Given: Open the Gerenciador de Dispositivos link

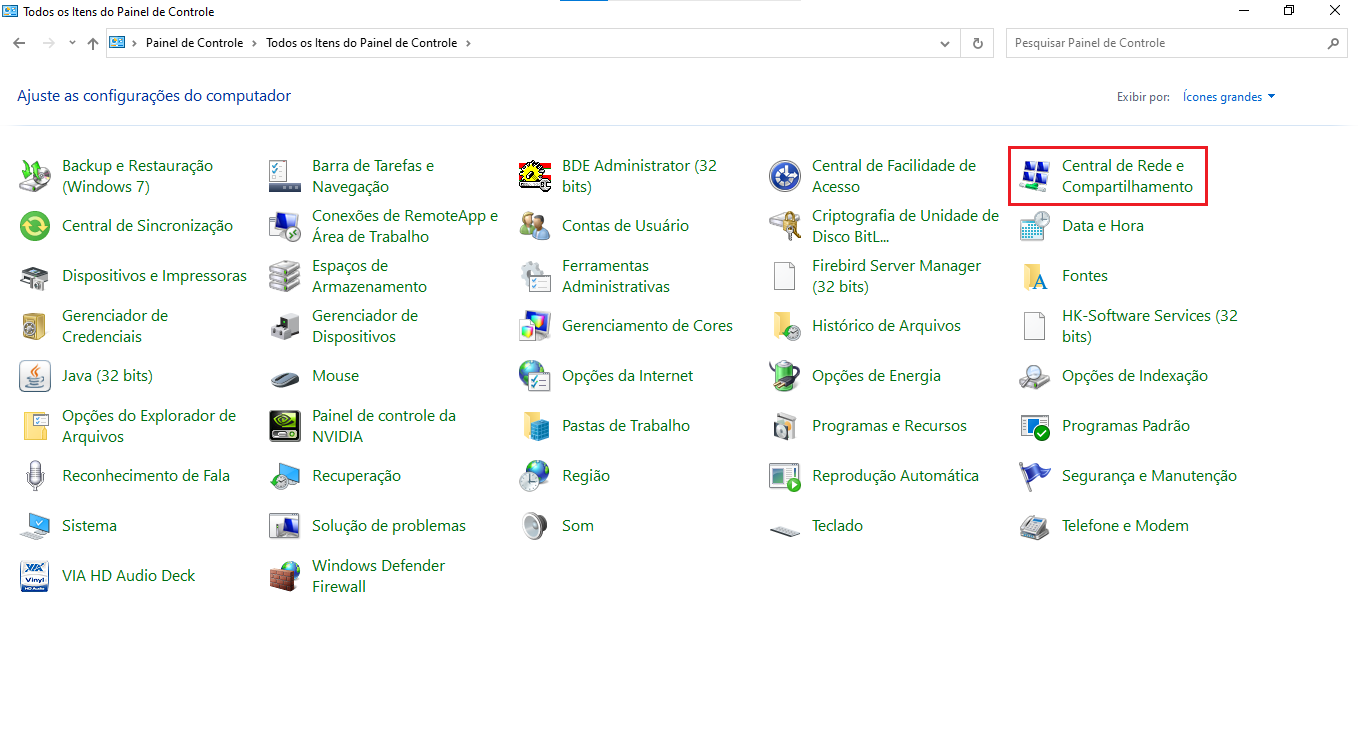Looking at the screenshot, I should [x=365, y=326].
